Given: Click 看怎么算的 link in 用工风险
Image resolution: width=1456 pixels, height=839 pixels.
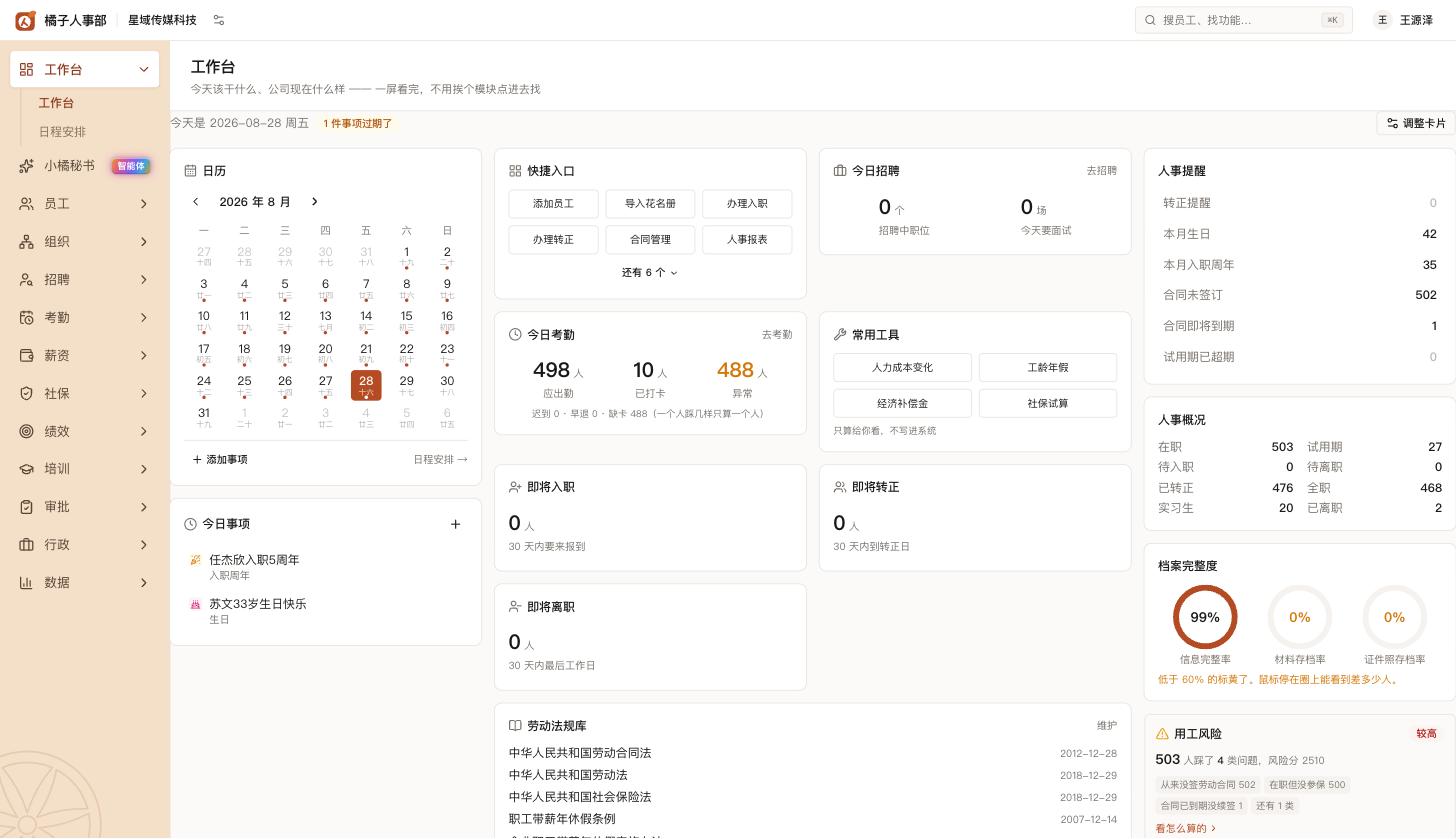Looking at the screenshot, I should (1186, 829).
